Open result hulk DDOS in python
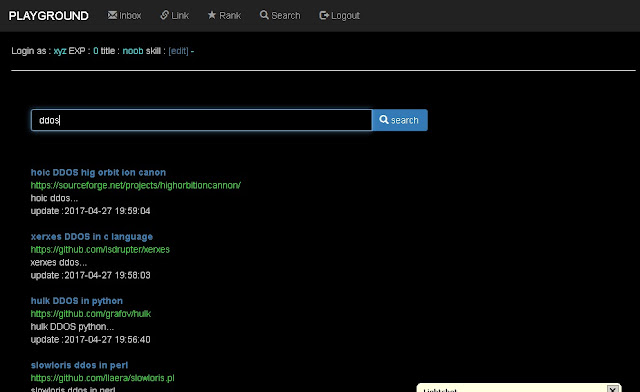Viewport: 640px width, 392px height. 77,301
